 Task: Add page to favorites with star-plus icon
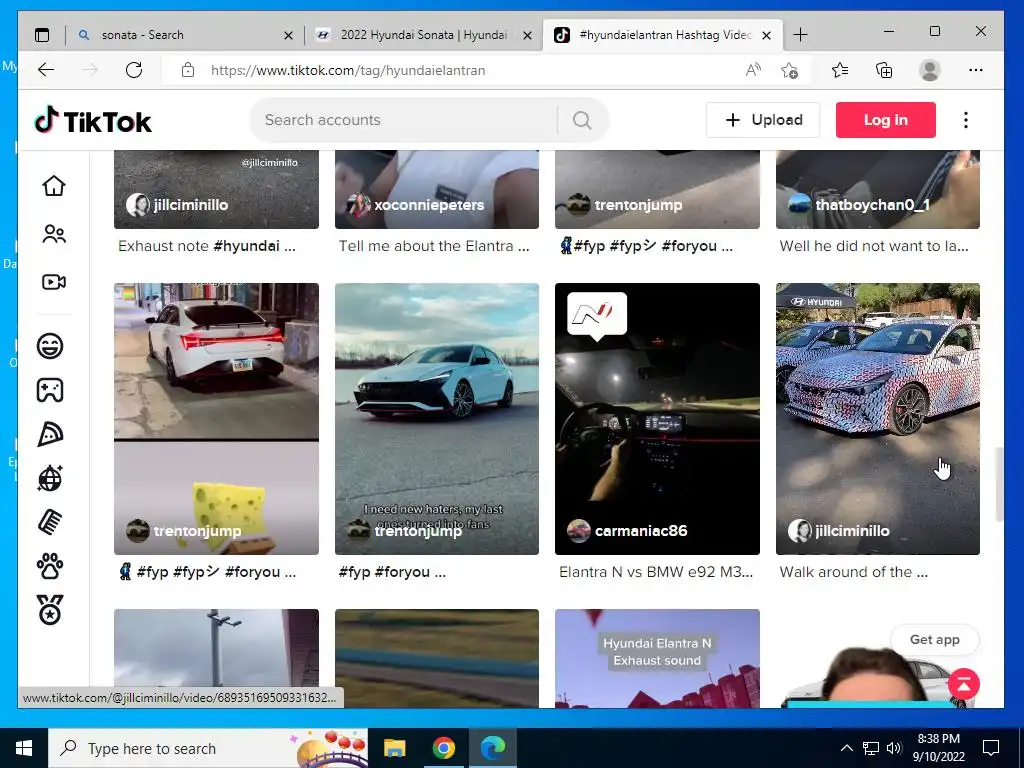pyautogui.click(x=790, y=70)
